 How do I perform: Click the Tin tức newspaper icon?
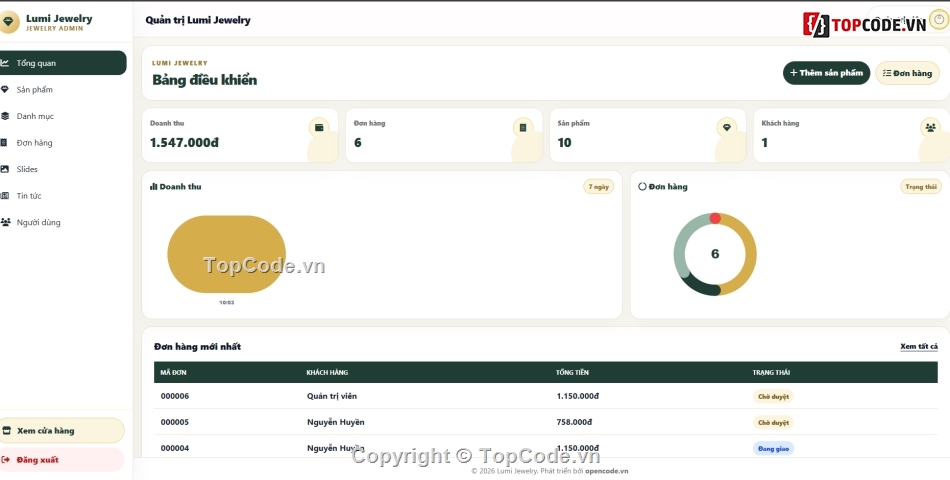4,196
